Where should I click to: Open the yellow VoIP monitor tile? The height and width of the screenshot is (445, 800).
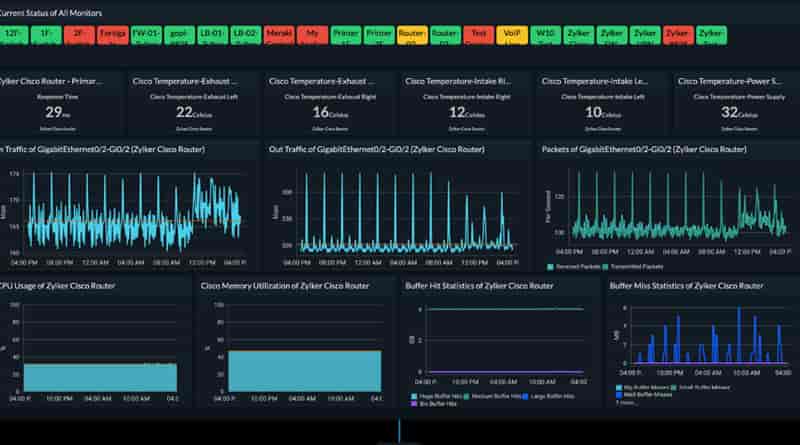coord(512,35)
